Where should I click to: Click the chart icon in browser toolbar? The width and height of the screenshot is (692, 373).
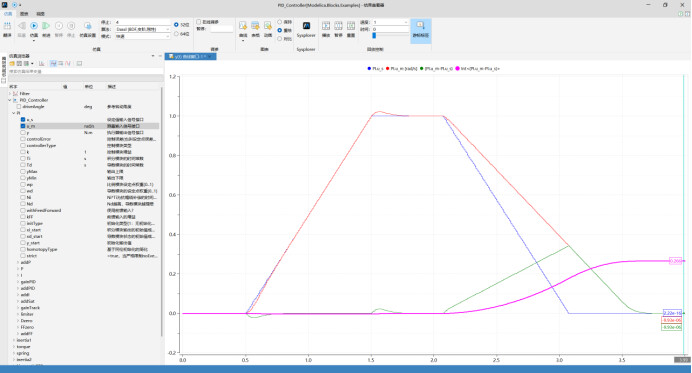point(41,64)
